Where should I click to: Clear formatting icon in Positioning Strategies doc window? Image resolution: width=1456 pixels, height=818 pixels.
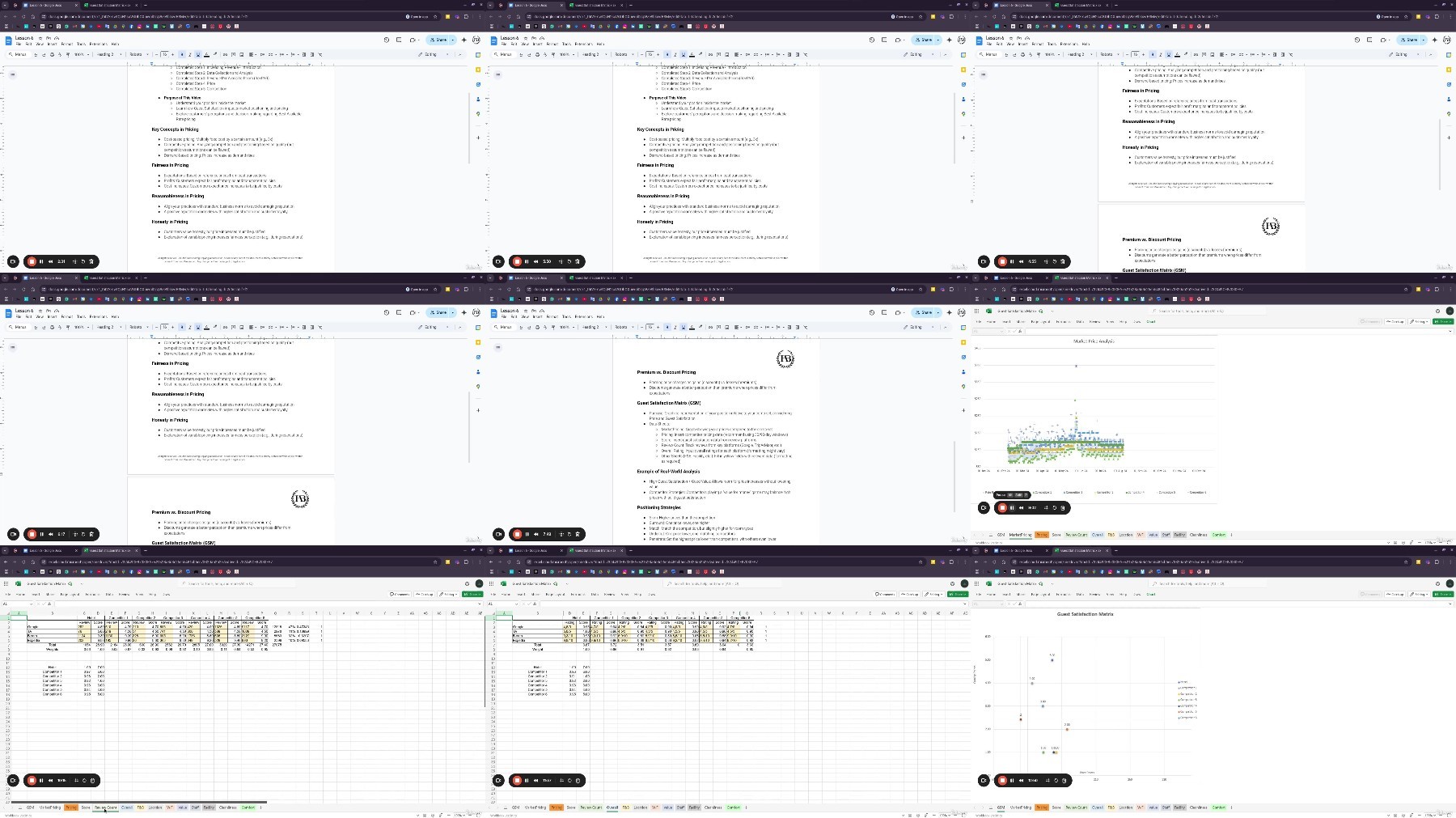click(x=806, y=327)
